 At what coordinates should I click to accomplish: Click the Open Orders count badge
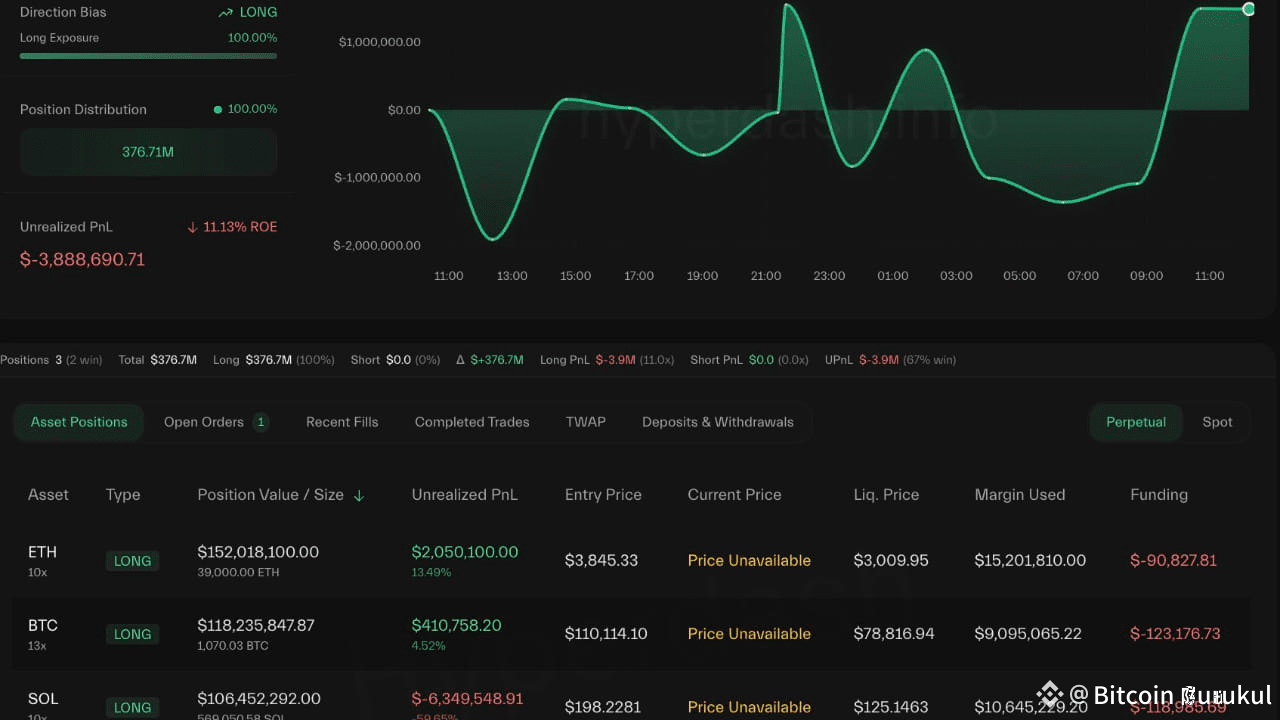261,422
